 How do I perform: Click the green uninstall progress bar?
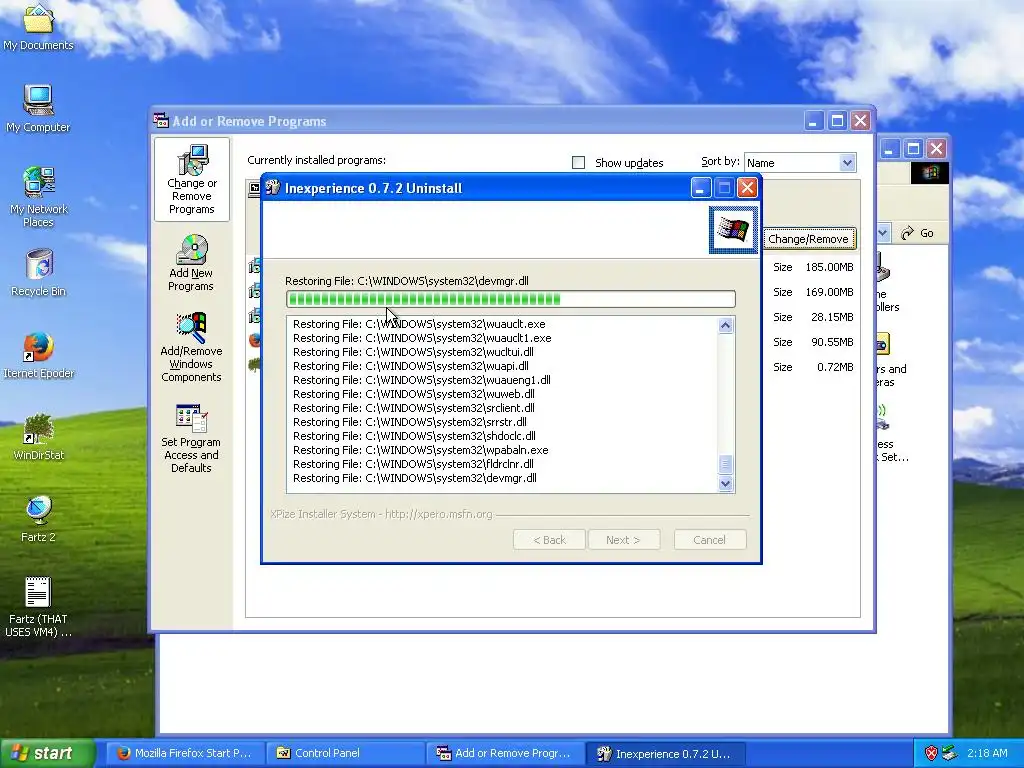point(511,299)
